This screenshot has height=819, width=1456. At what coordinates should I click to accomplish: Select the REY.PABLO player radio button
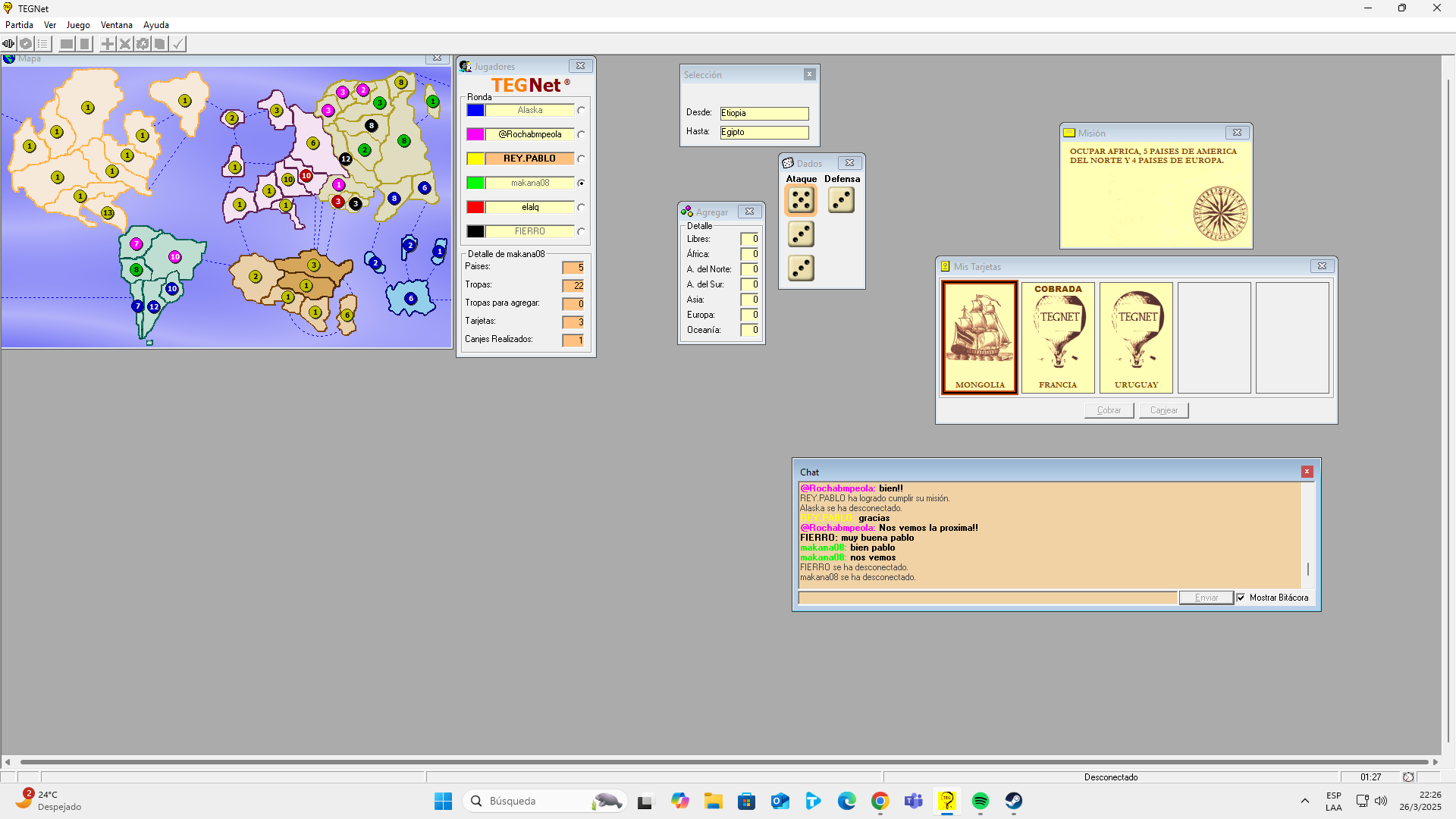pyautogui.click(x=581, y=159)
